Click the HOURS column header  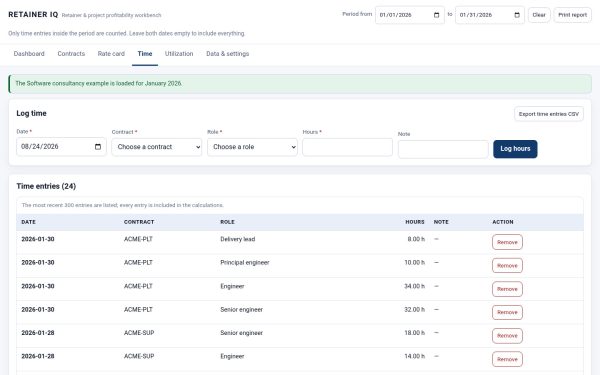pos(415,222)
